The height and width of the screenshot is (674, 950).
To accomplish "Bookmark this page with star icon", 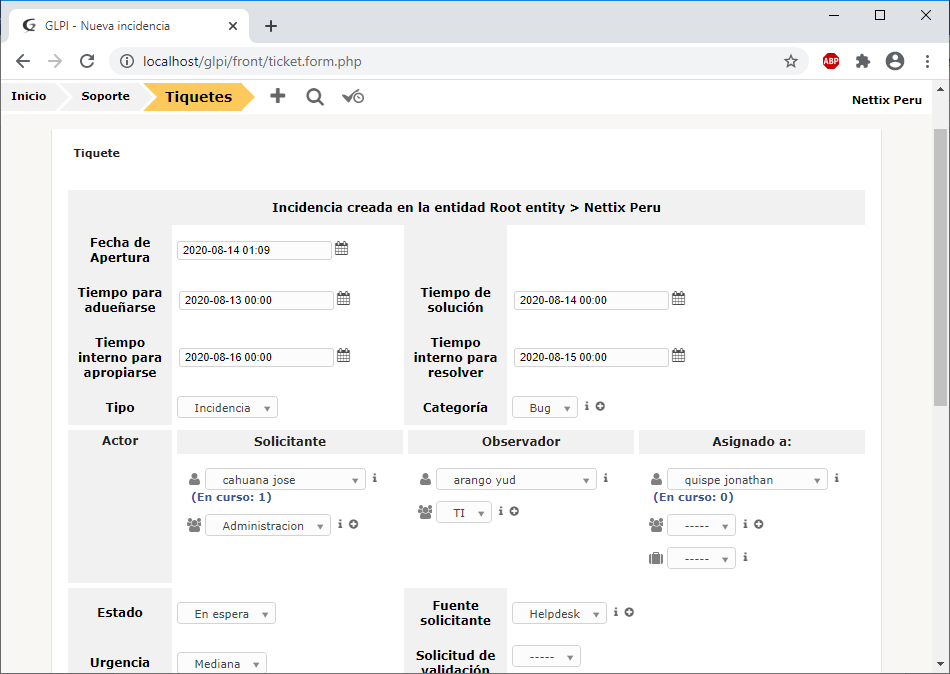I will [791, 61].
